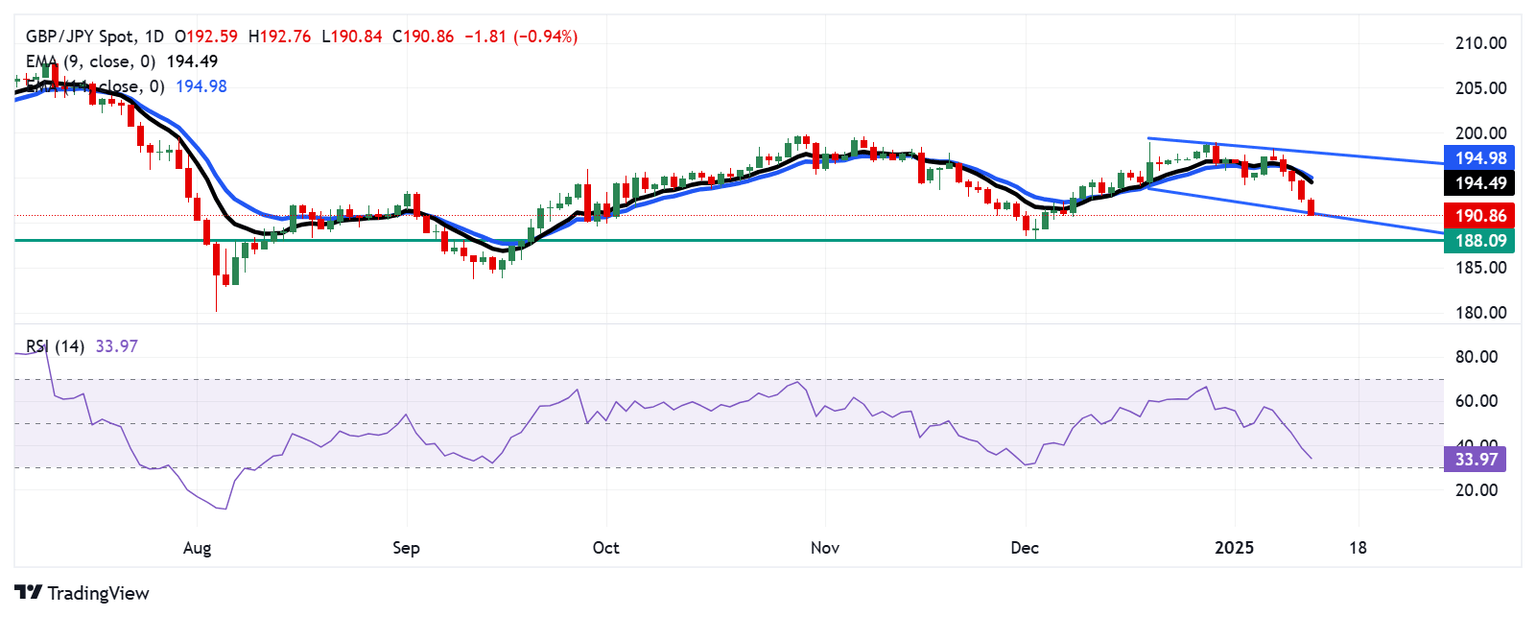Click the Sep label on time axis

pos(407,548)
